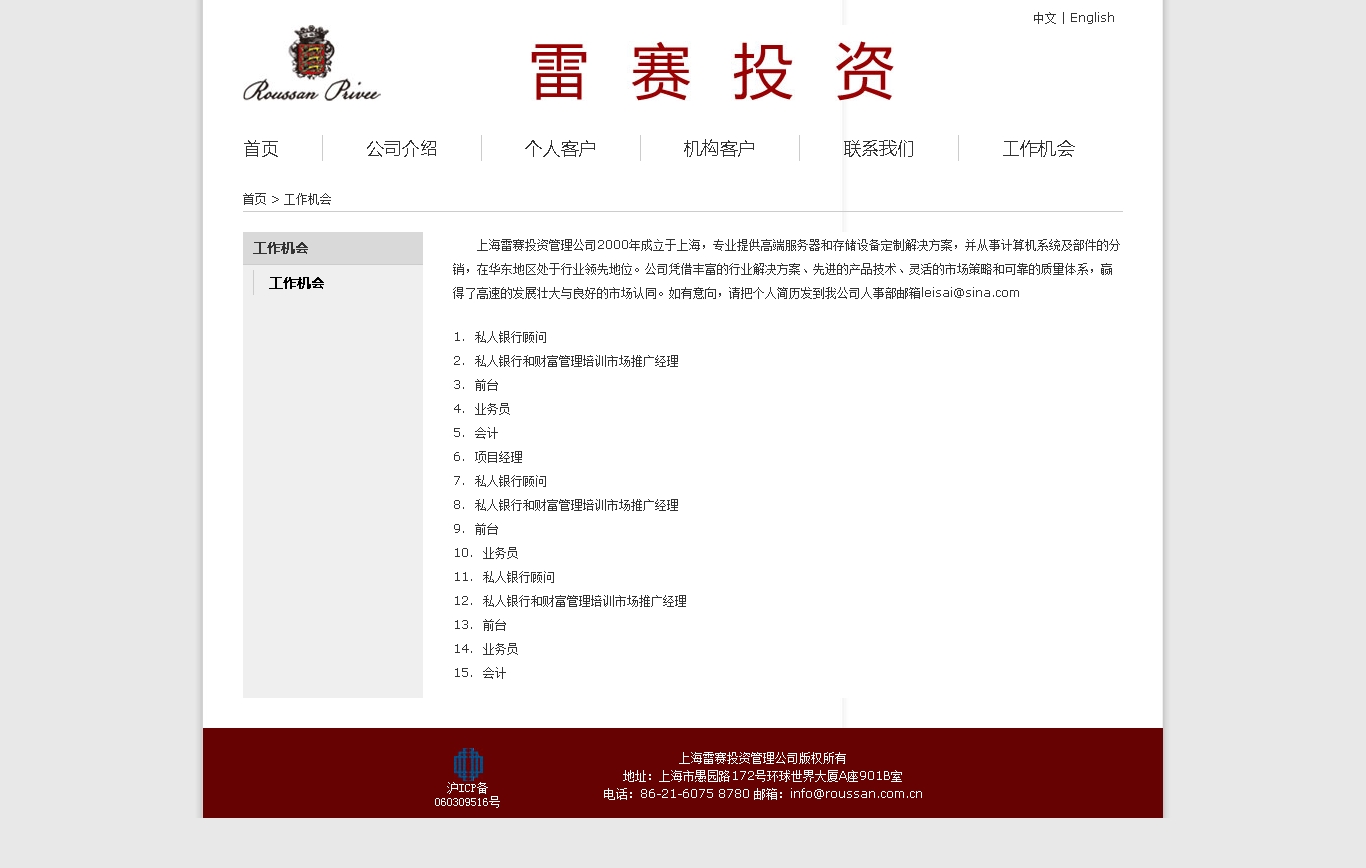Screen dimensions: 1366x868
Task: Open the 首页 navigation menu item
Action: 261,149
